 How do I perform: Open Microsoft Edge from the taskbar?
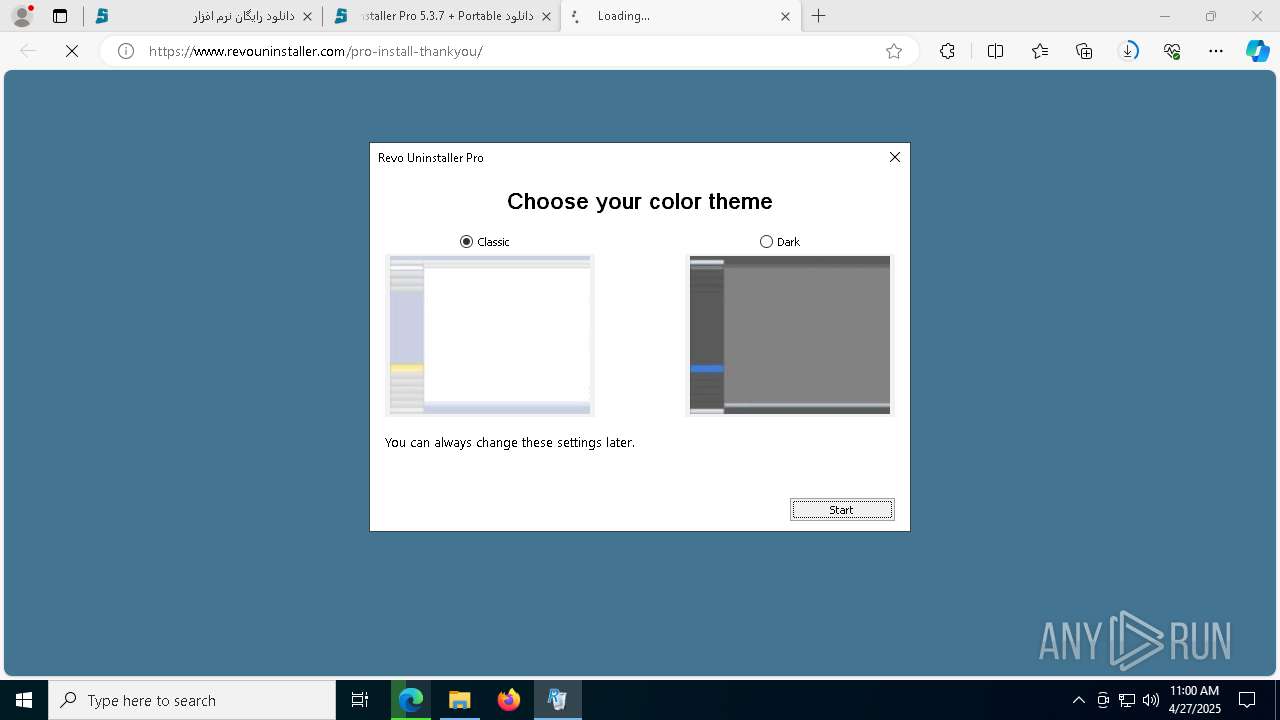coord(411,700)
